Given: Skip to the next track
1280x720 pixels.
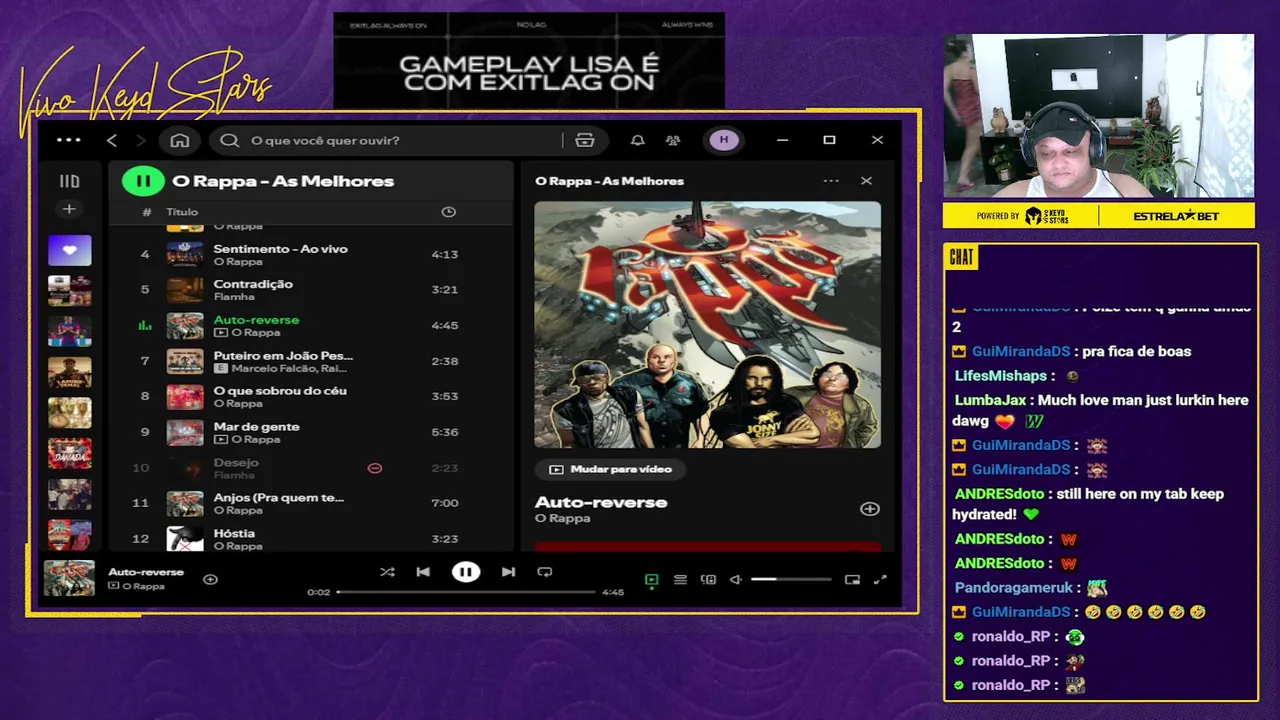Looking at the screenshot, I should point(508,572).
